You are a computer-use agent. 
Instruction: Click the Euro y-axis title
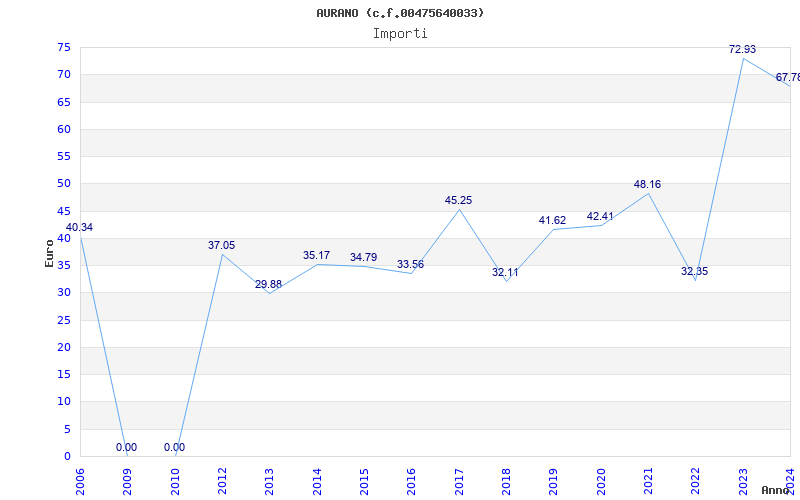click(49, 254)
